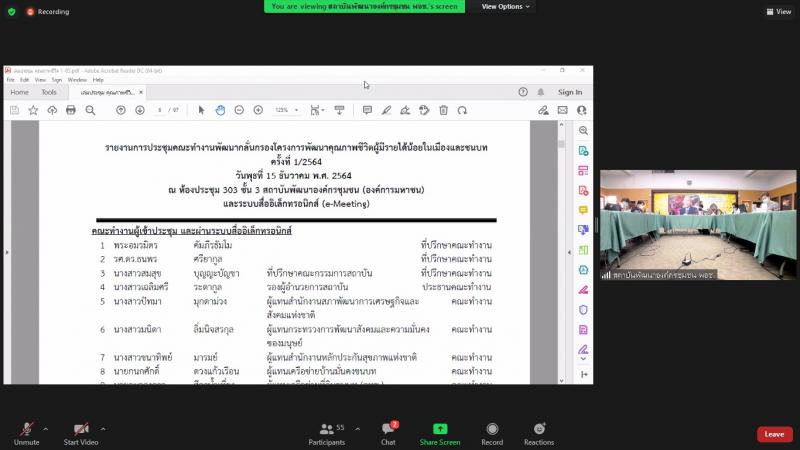The width and height of the screenshot is (800, 450).
Task: Open the yellow Comment tool in right pane
Action: (x=583, y=210)
